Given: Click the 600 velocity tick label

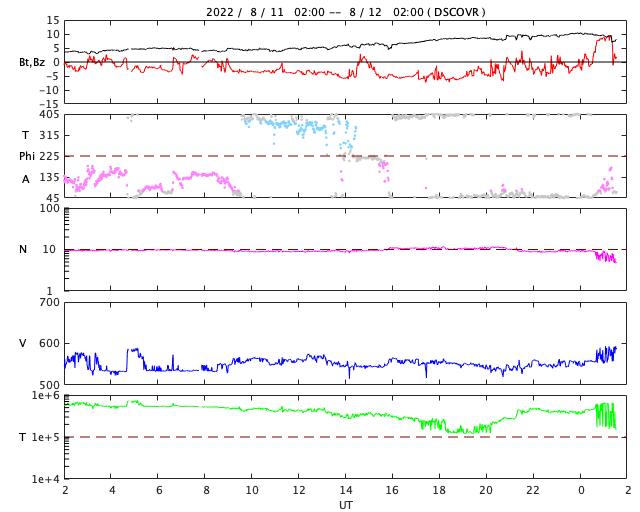Looking at the screenshot, I should tap(49, 343).
